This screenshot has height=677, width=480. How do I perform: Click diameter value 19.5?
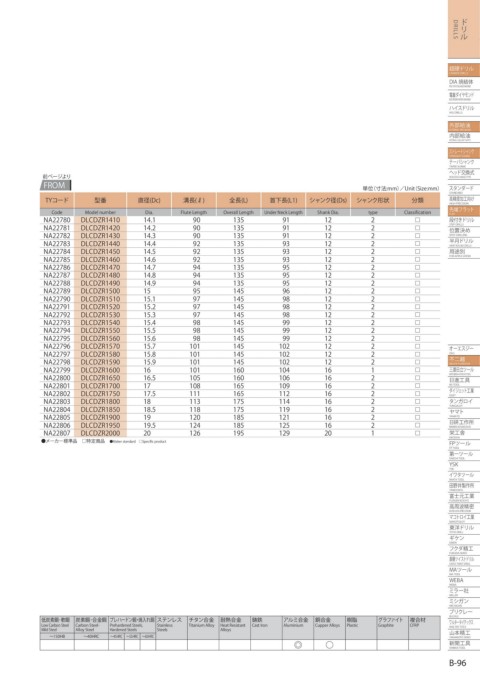point(149,425)
